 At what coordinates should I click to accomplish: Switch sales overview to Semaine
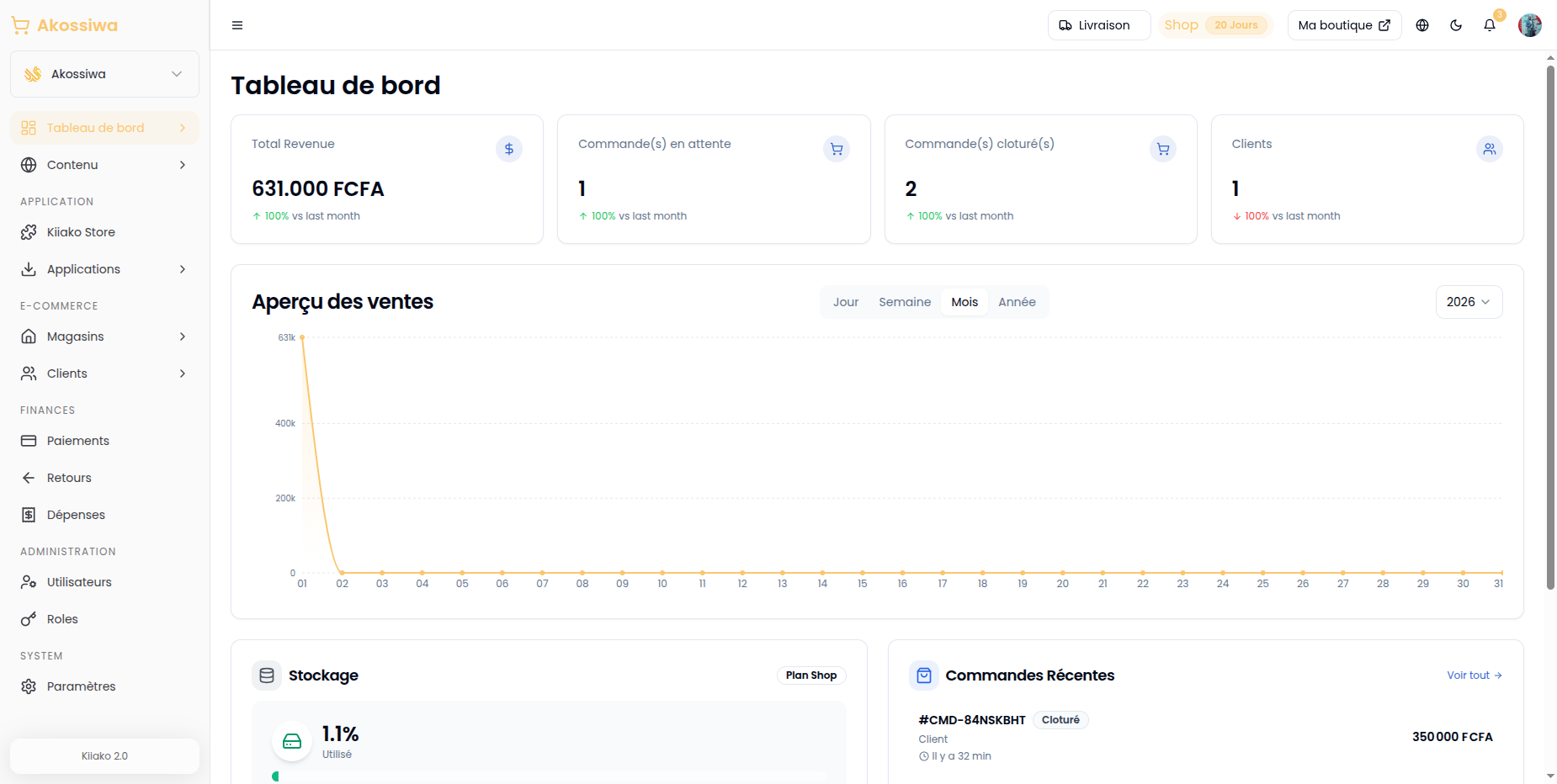pos(905,302)
